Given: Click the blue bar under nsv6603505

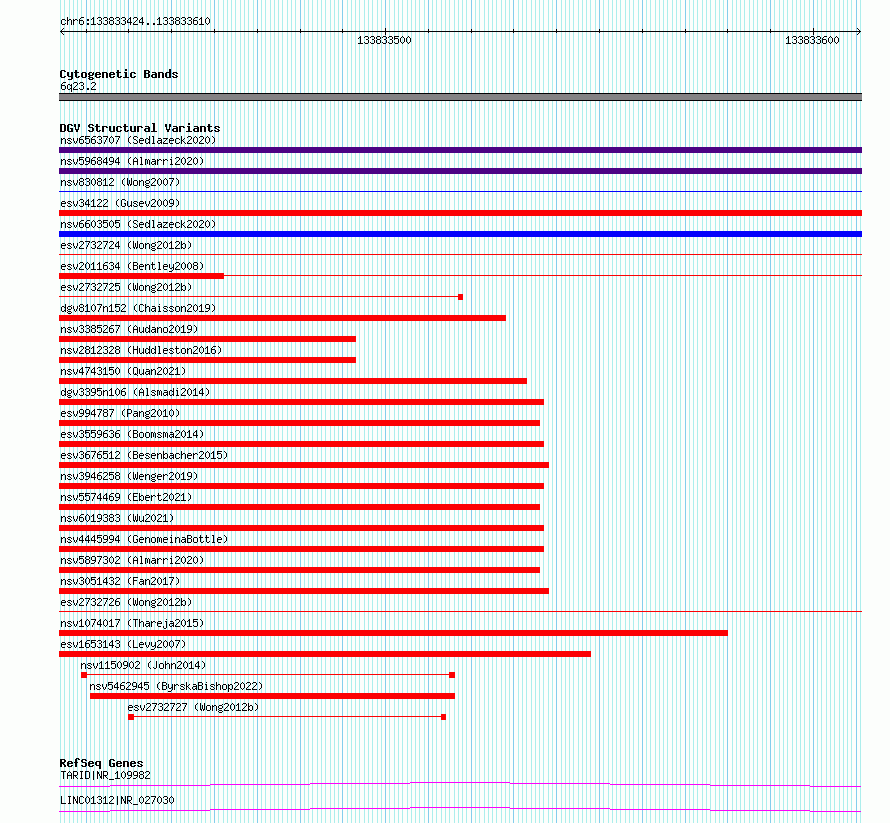Looking at the screenshot, I should click(460, 234).
